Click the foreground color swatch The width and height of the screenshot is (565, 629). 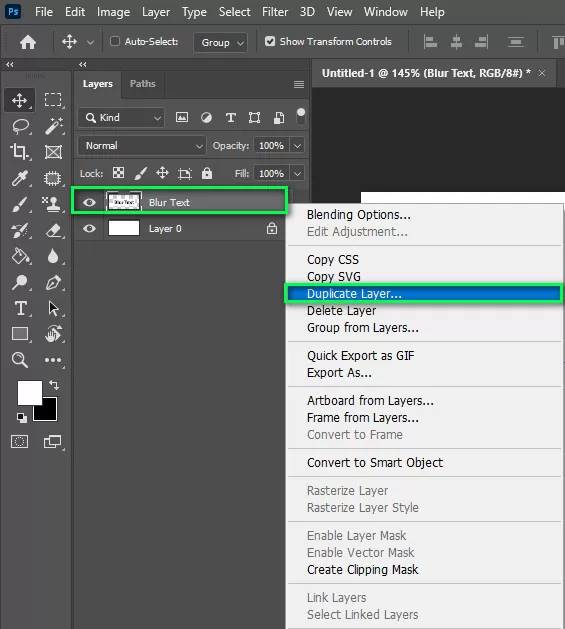[x=30, y=393]
